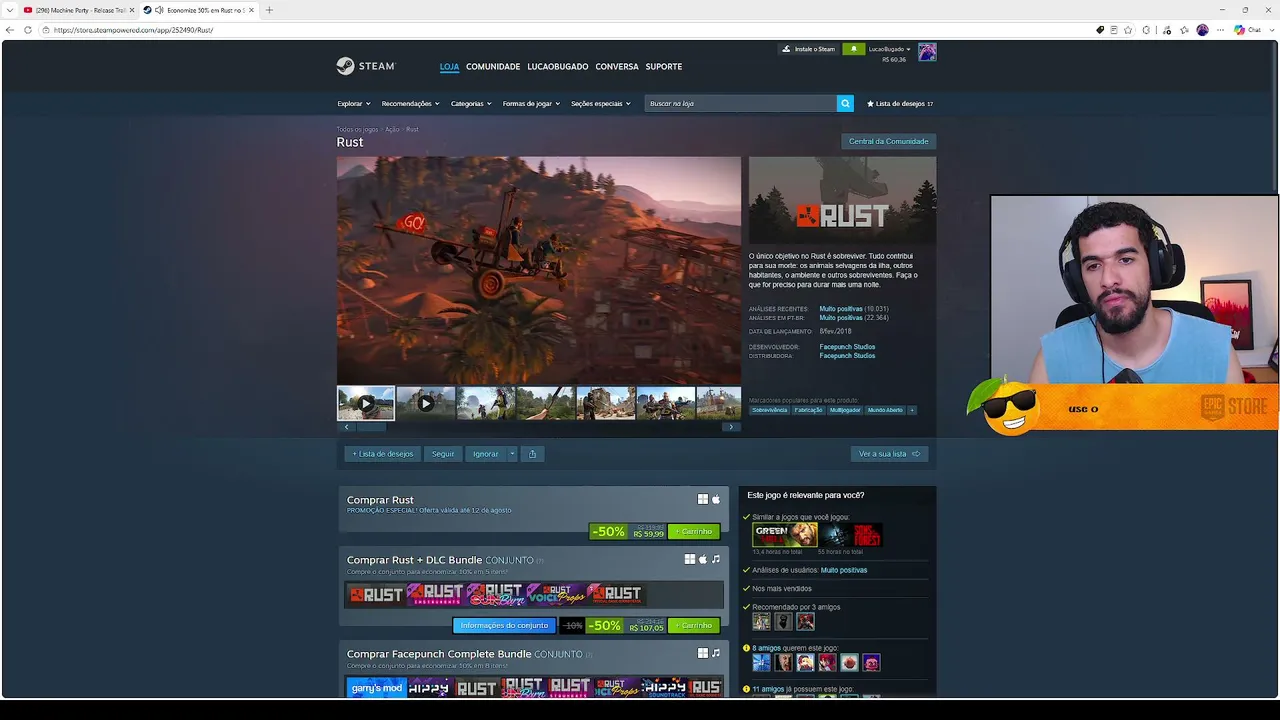Click Ver a sua lista button
The width and height of the screenshot is (1280, 720).
889,454
